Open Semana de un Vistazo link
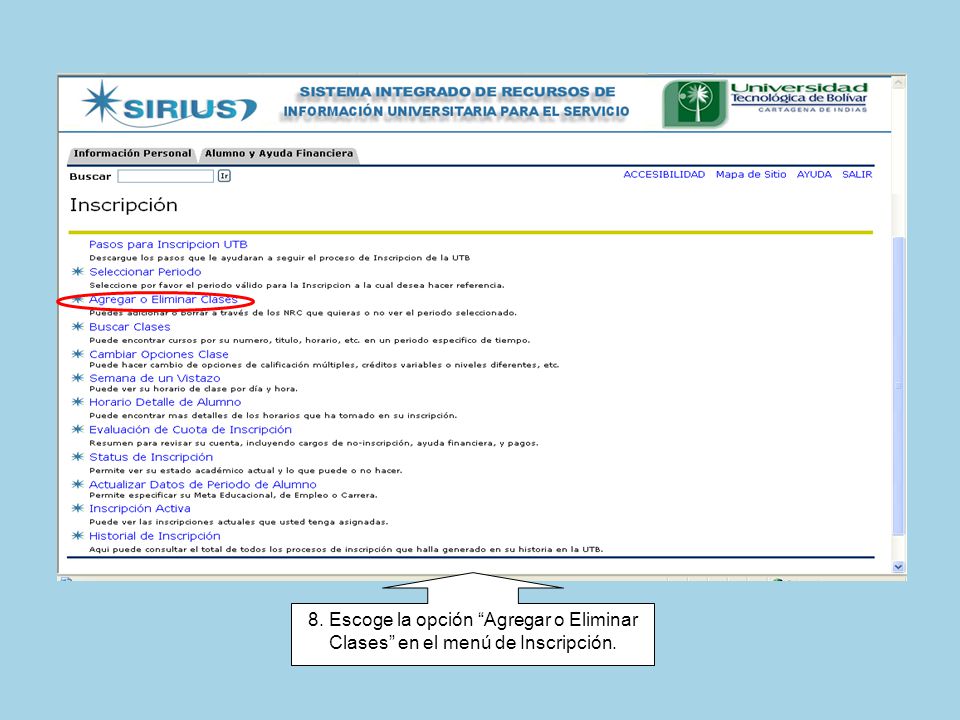The image size is (960, 720). 155,378
